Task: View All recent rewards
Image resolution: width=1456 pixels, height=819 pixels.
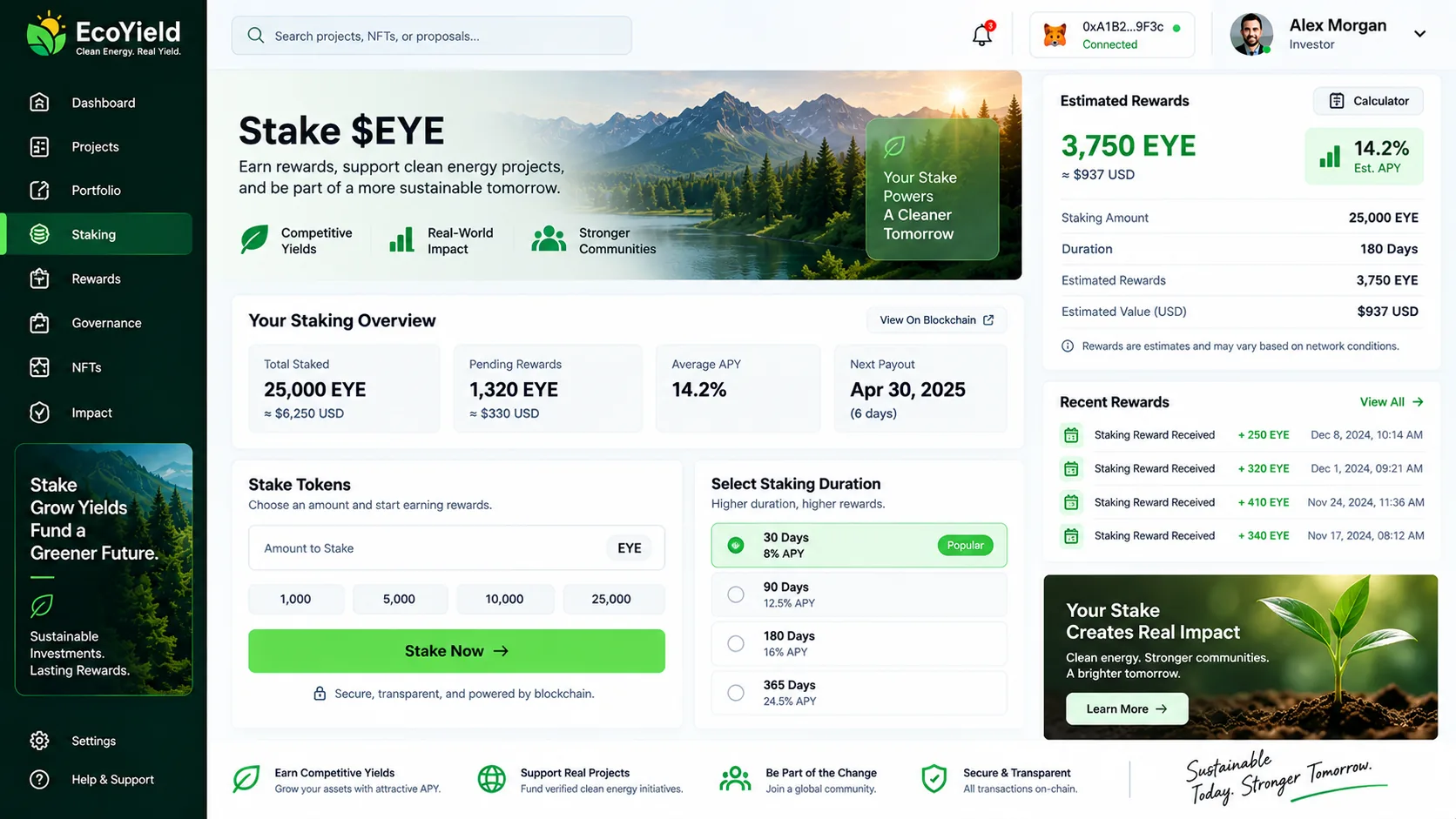Action: (x=1392, y=402)
